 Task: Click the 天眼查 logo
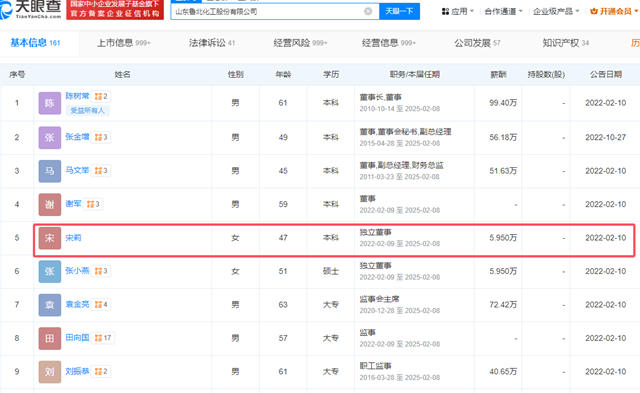click(x=31, y=9)
